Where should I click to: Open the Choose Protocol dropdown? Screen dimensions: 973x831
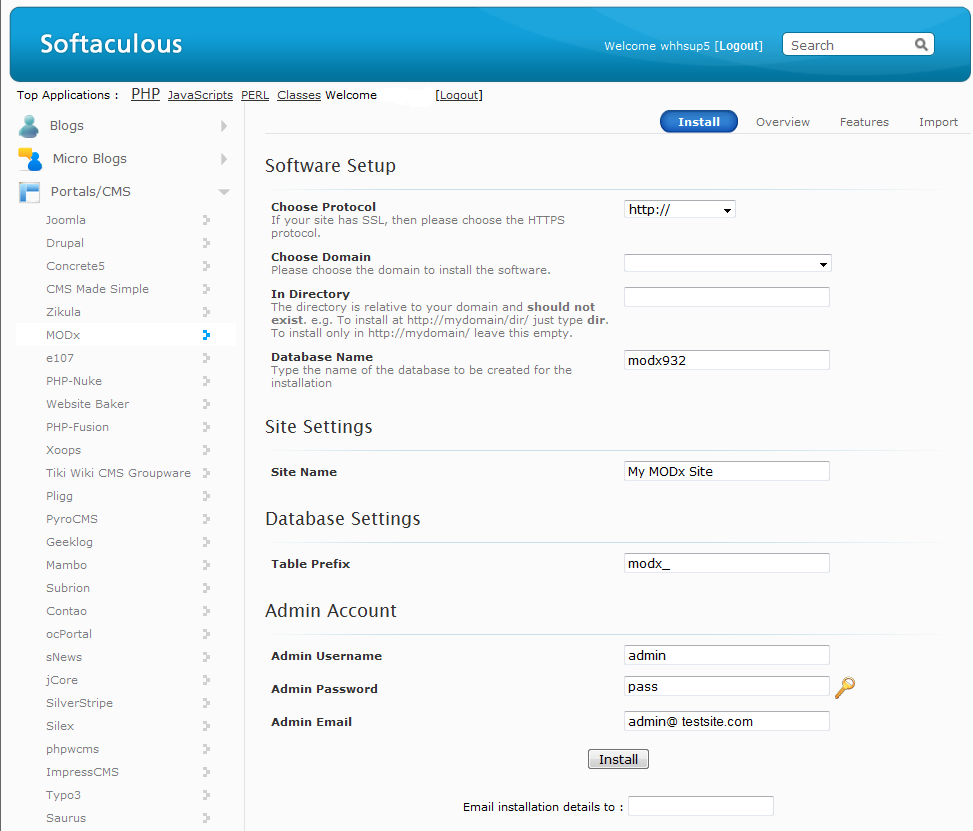(680, 210)
